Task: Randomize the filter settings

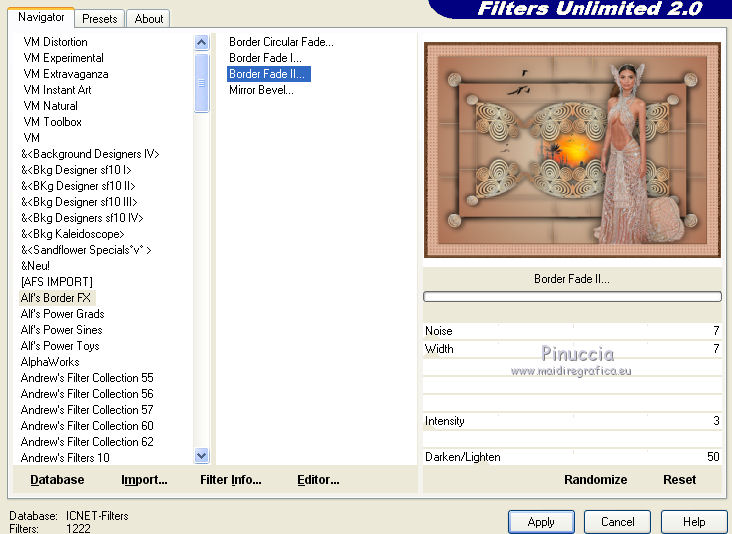Action: [x=595, y=480]
